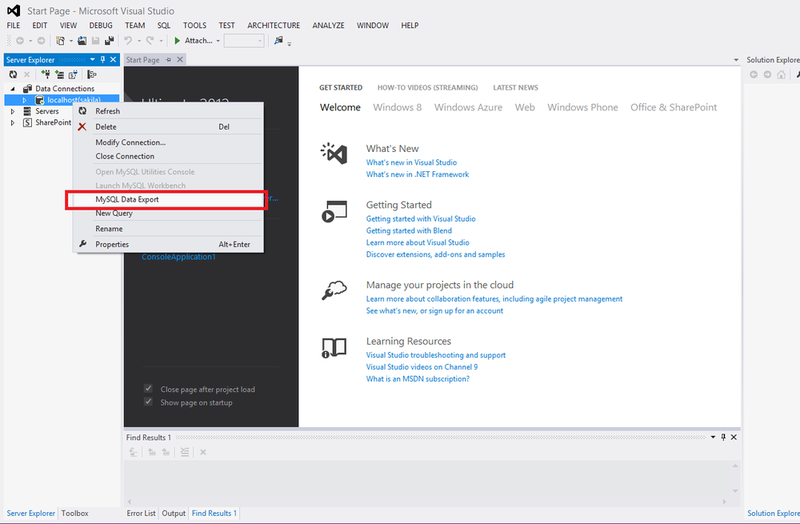This screenshot has width=800, height=524.
Task: Open the Server Explorer window options dropdown
Action: coord(92,60)
